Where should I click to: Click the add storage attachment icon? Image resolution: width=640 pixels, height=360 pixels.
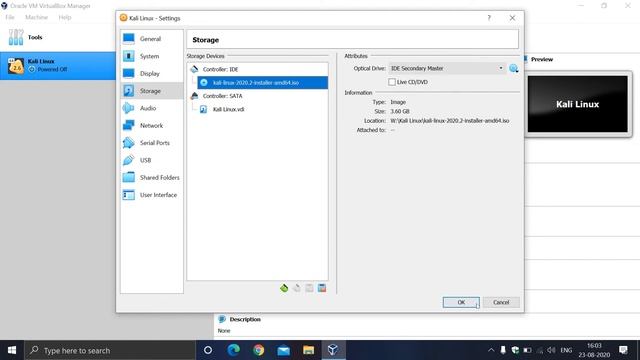pyautogui.click(x=309, y=288)
